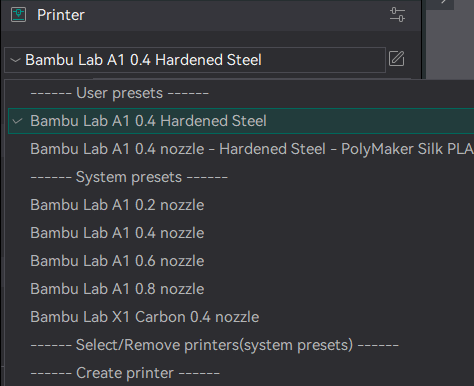Open printer settings sliders icon
The width and height of the screenshot is (474, 386).
(397, 15)
